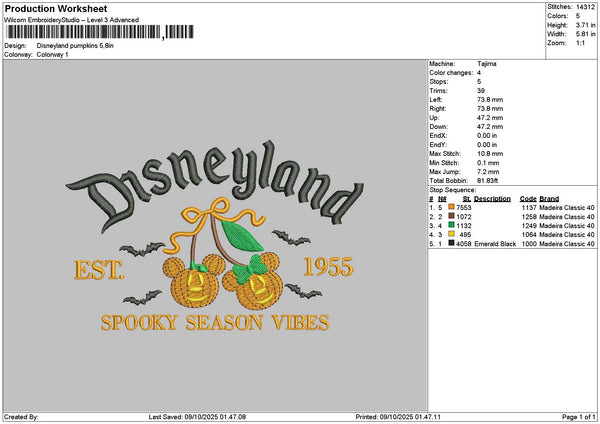
Task: Click the Min Stitch value 0.1 mm
Action: (488, 163)
